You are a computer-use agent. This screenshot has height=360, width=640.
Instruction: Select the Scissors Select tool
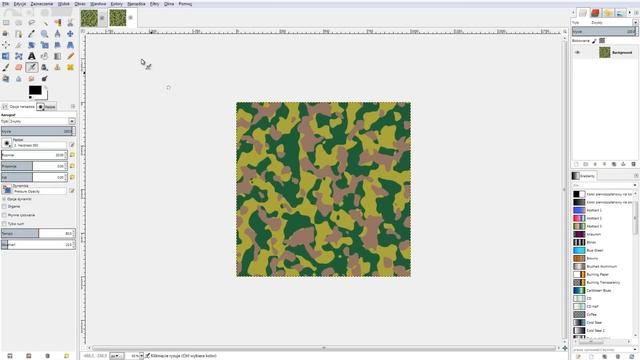[x=70, y=22]
